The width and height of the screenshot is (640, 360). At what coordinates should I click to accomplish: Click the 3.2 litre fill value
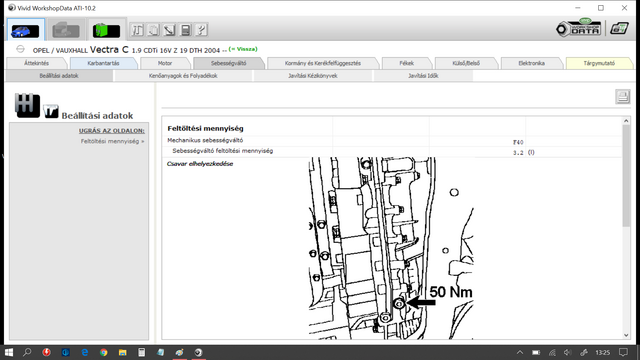(518, 153)
